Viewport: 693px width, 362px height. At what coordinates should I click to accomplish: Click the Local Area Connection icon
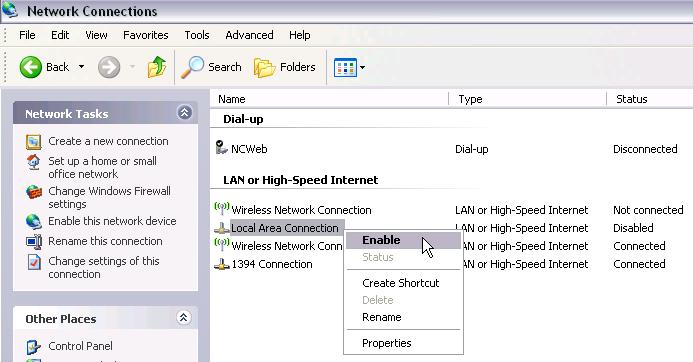(x=221, y=228)
